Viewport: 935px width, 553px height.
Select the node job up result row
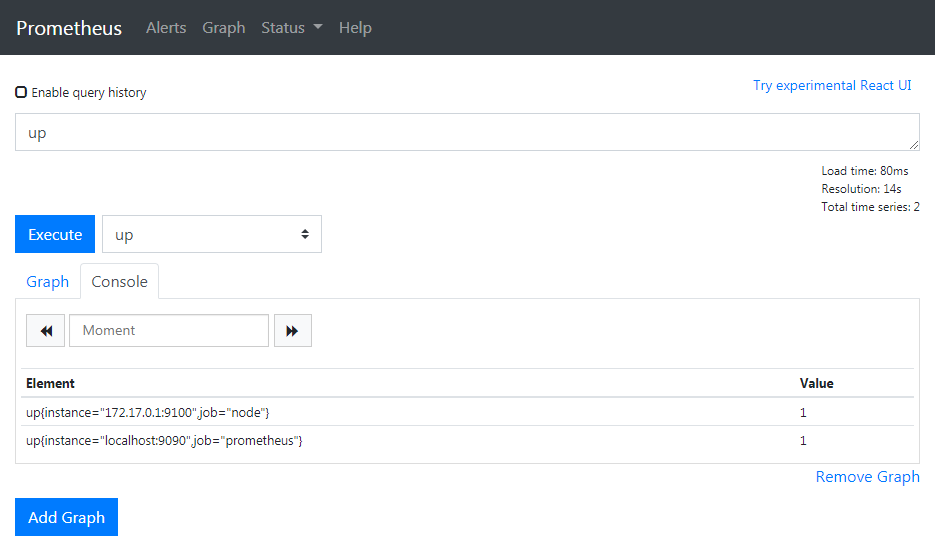467,412
